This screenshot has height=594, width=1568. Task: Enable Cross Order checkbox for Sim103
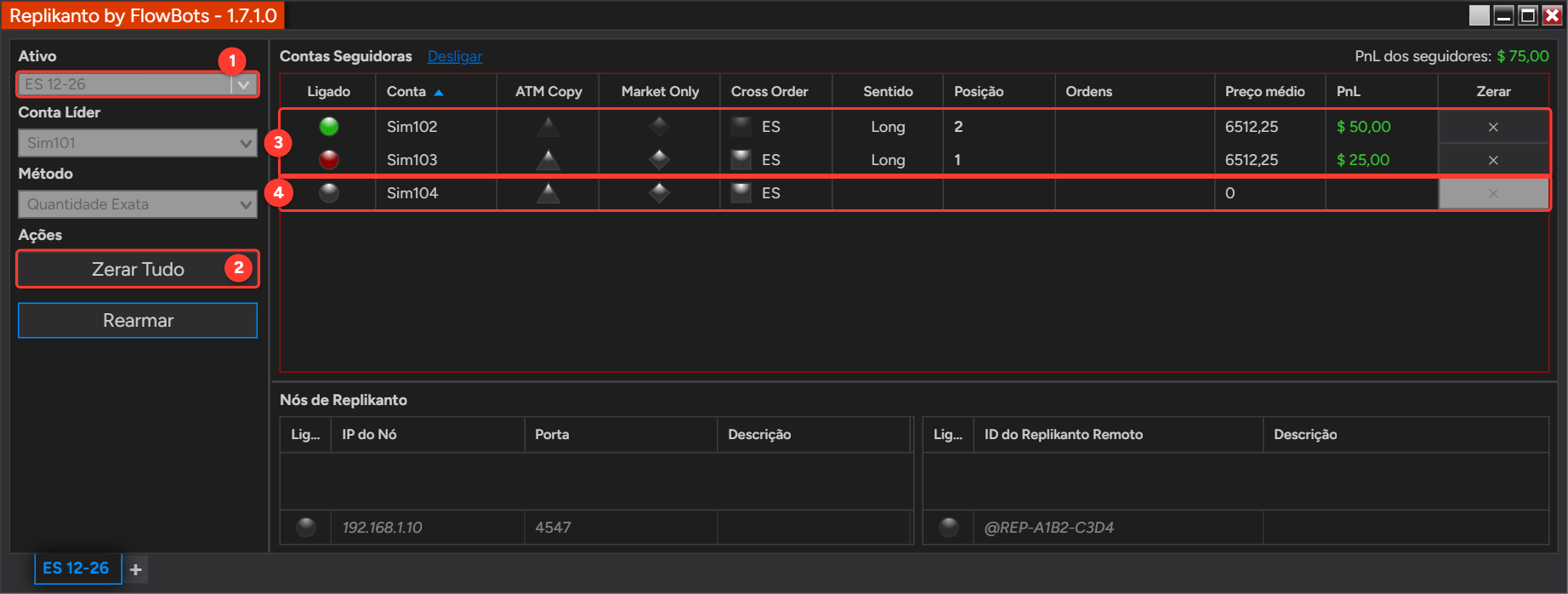pos(741,159)
